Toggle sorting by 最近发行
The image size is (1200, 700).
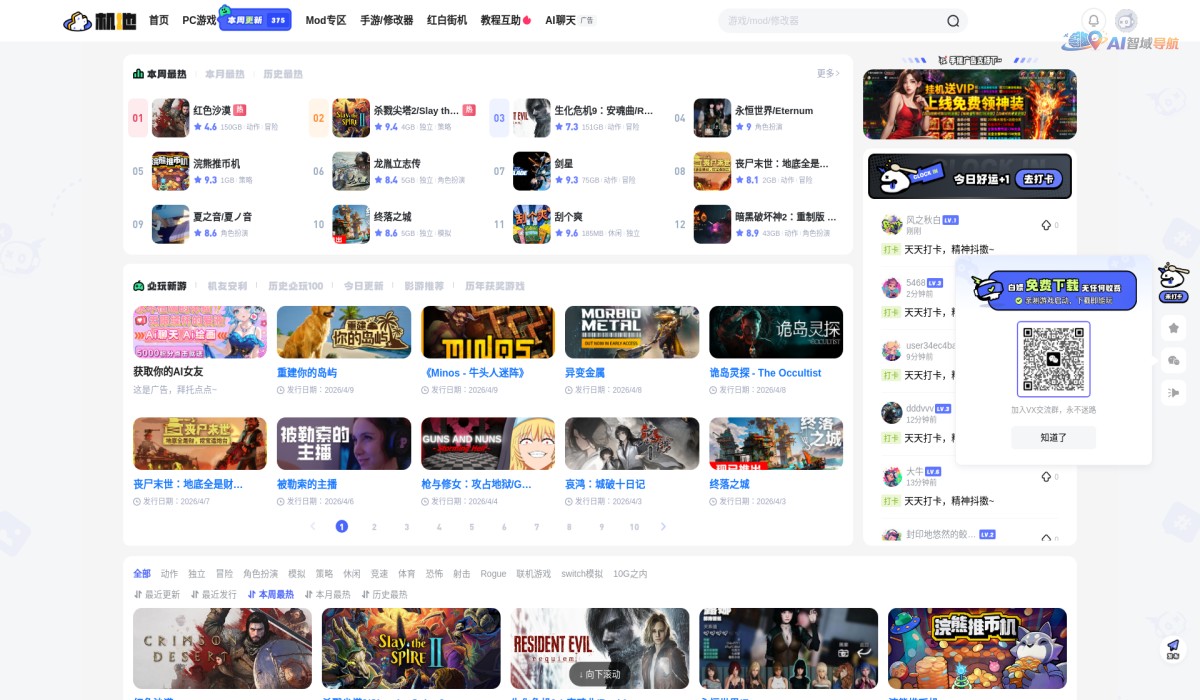tap(218, 593)
